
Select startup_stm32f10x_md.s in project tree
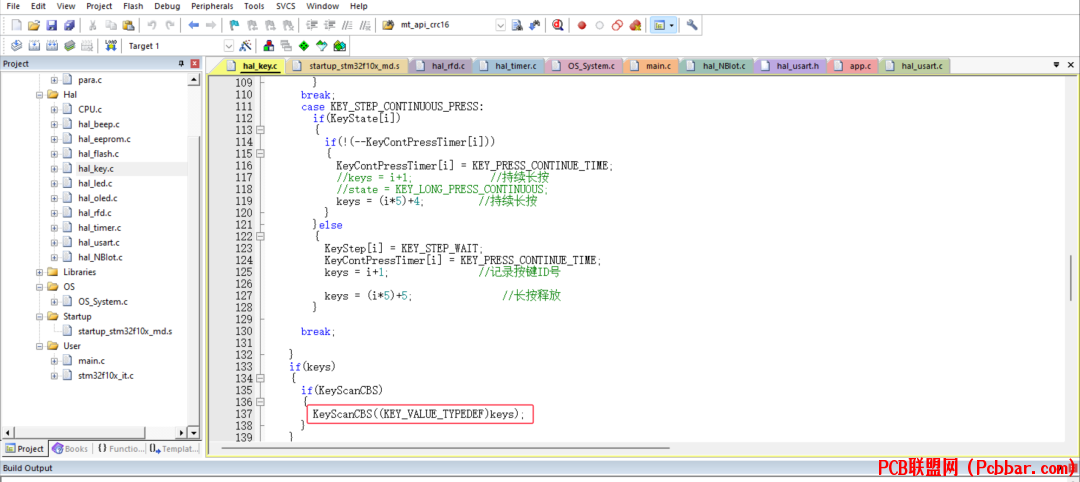(x=125, y=331)
